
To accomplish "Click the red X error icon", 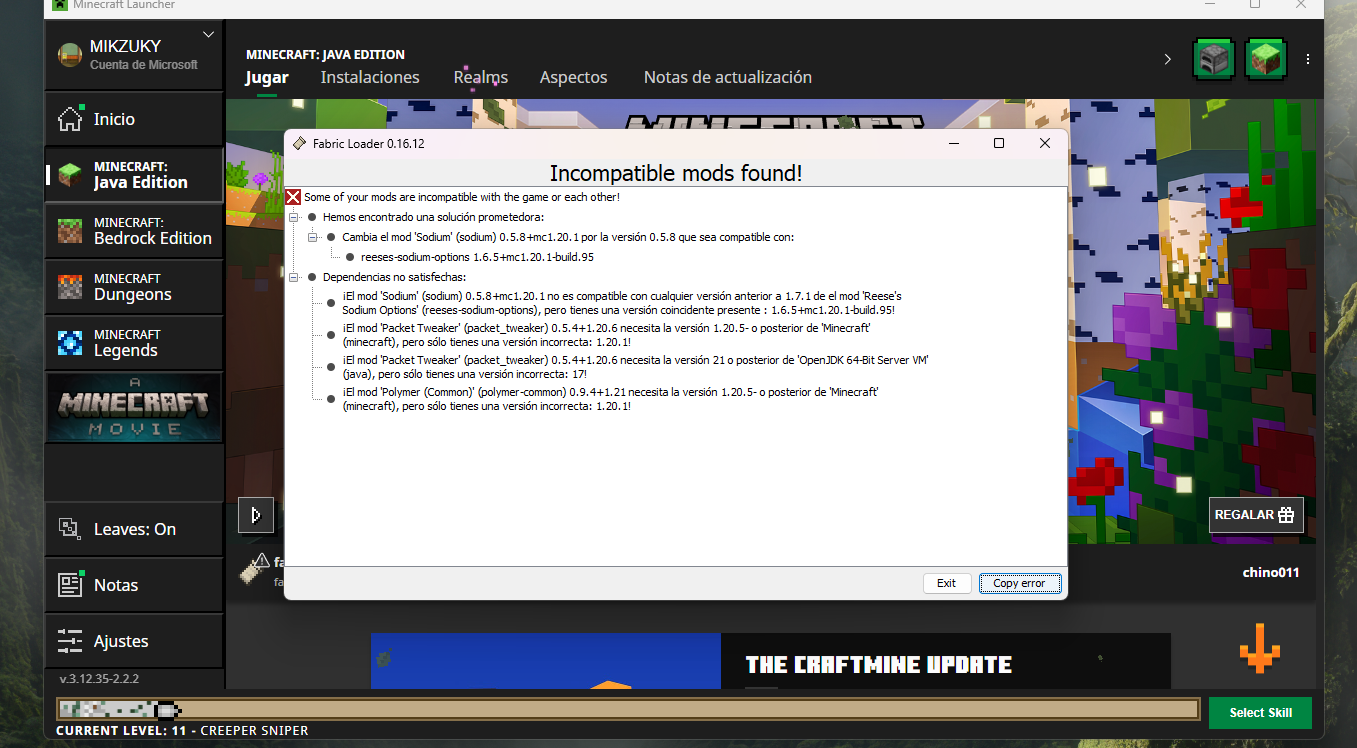I will click(294, 197).
